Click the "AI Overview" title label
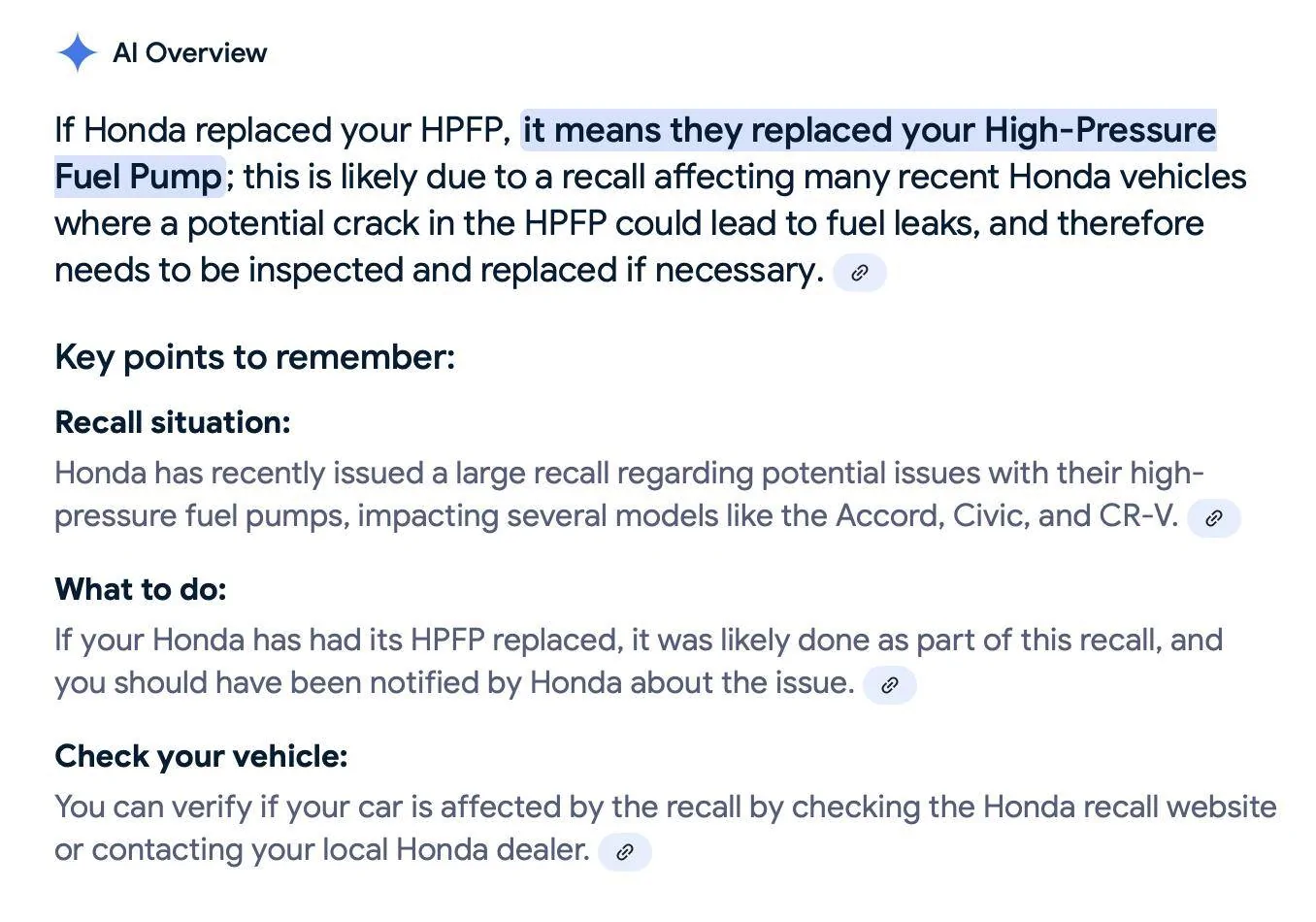 pyautogui.click(x=189, y=52)
